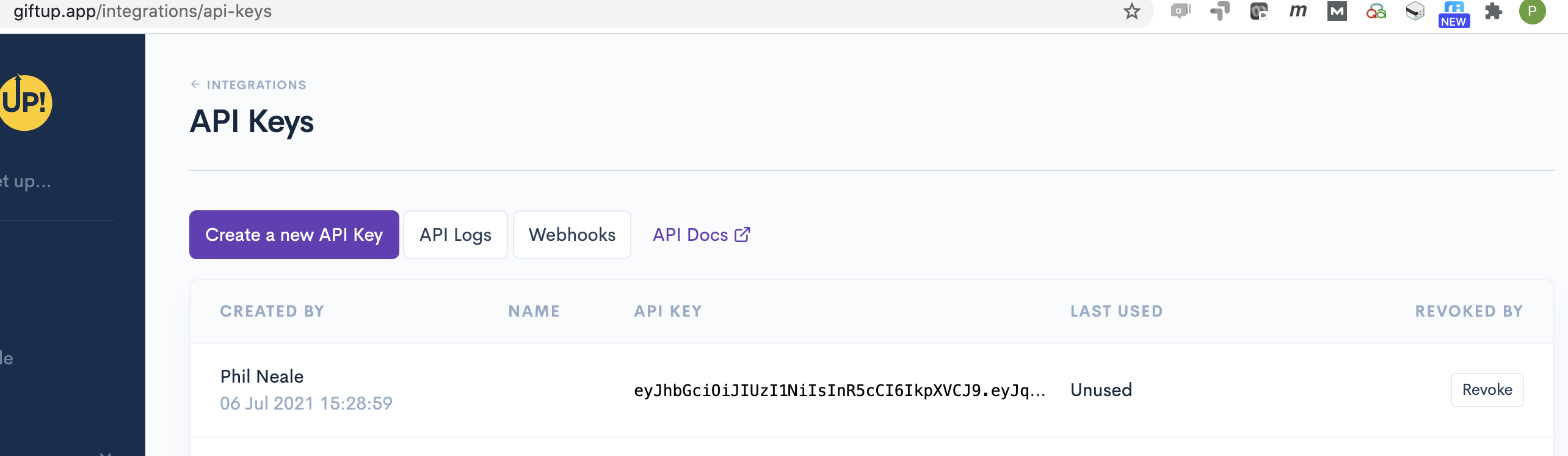Open the extension with the NEW badge
The height and width of the screenshot is (456, 1568).
pyautogui.click(x=1454, y=13)
